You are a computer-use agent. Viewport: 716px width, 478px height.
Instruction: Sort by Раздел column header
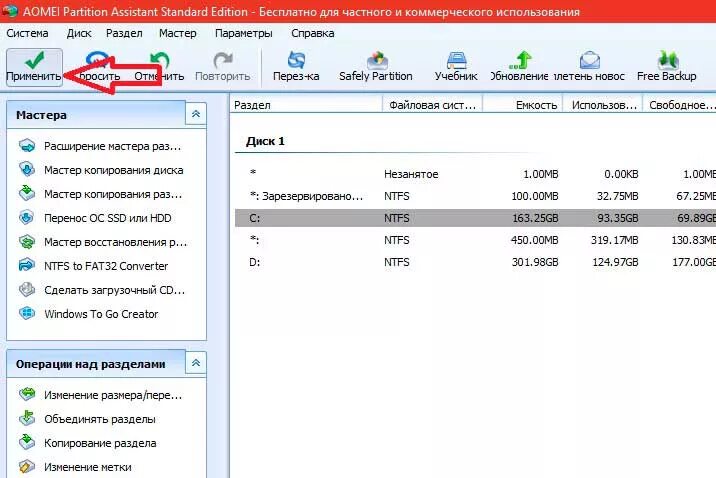pyautogui.click(x=306, y=105)
